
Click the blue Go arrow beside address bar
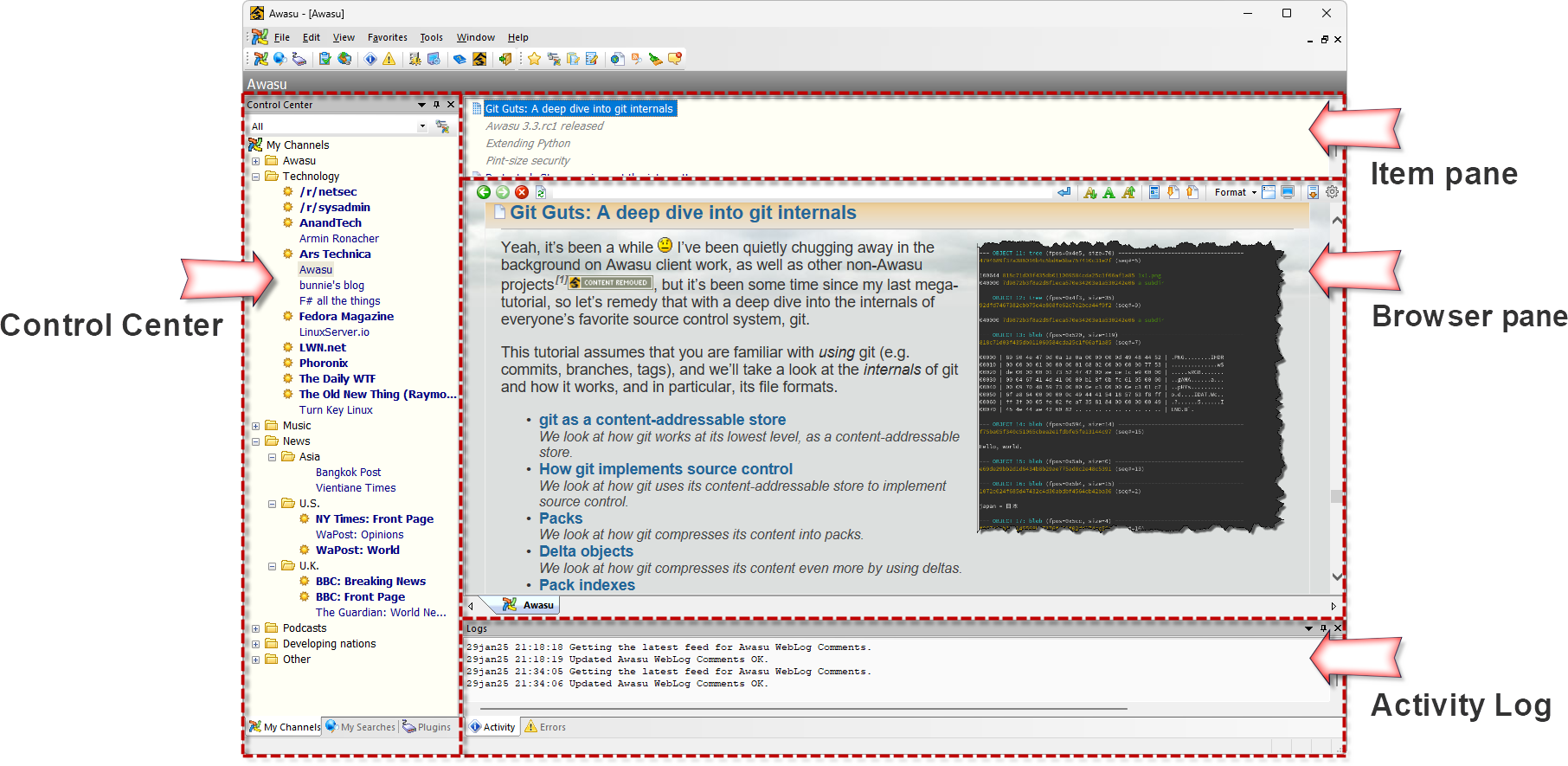point(1064,192)
